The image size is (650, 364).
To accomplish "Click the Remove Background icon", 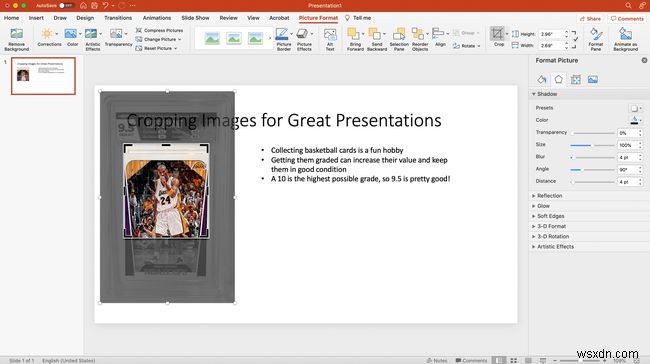I will pos(17,39).
